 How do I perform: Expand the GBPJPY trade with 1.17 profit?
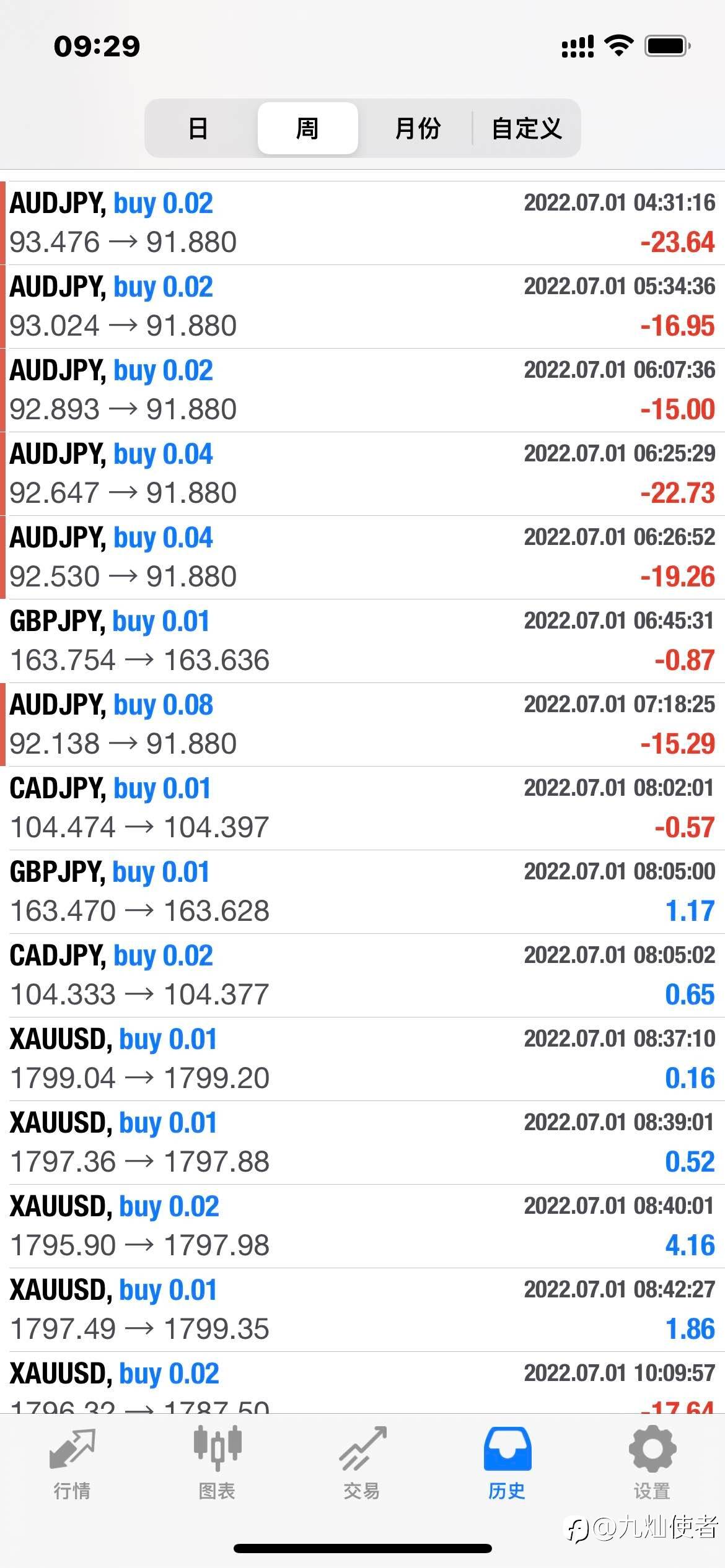pos(362,892)
